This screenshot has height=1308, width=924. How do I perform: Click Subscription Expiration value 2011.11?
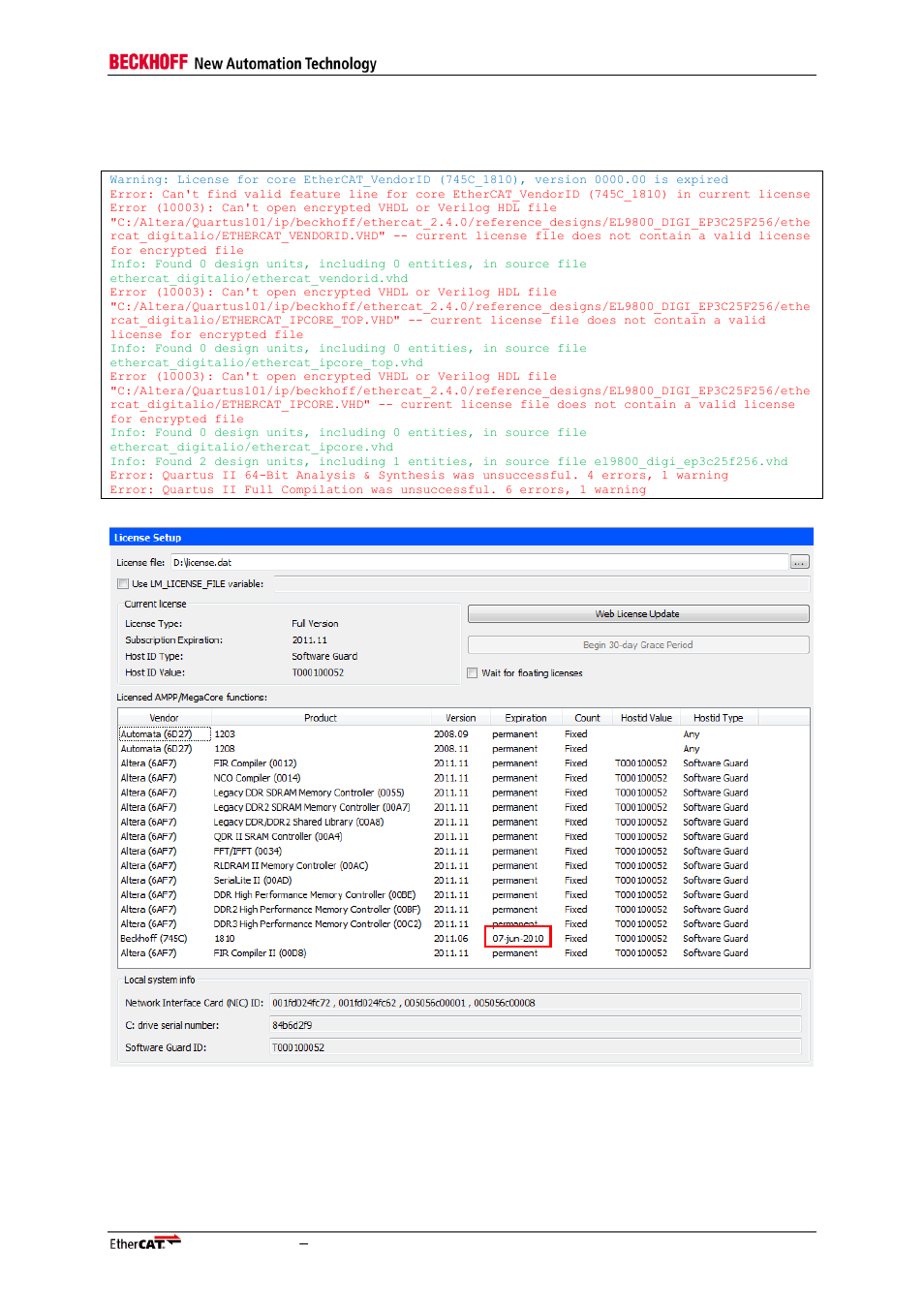(310, 640)
